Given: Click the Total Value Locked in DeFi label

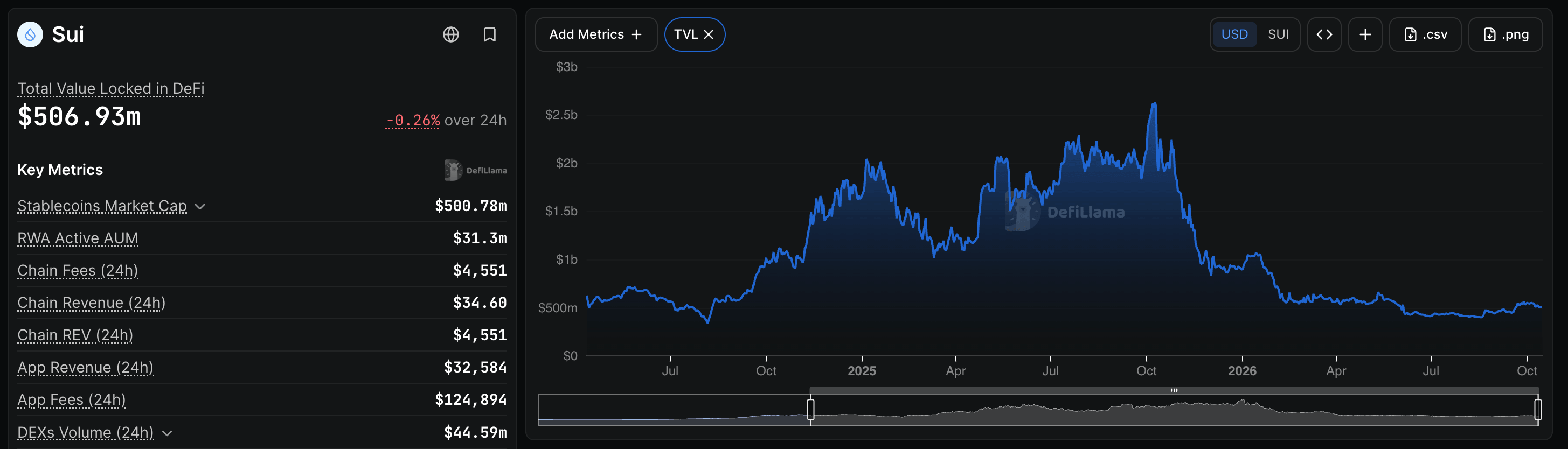Looking at the screenshot, I should pos(111,89).
